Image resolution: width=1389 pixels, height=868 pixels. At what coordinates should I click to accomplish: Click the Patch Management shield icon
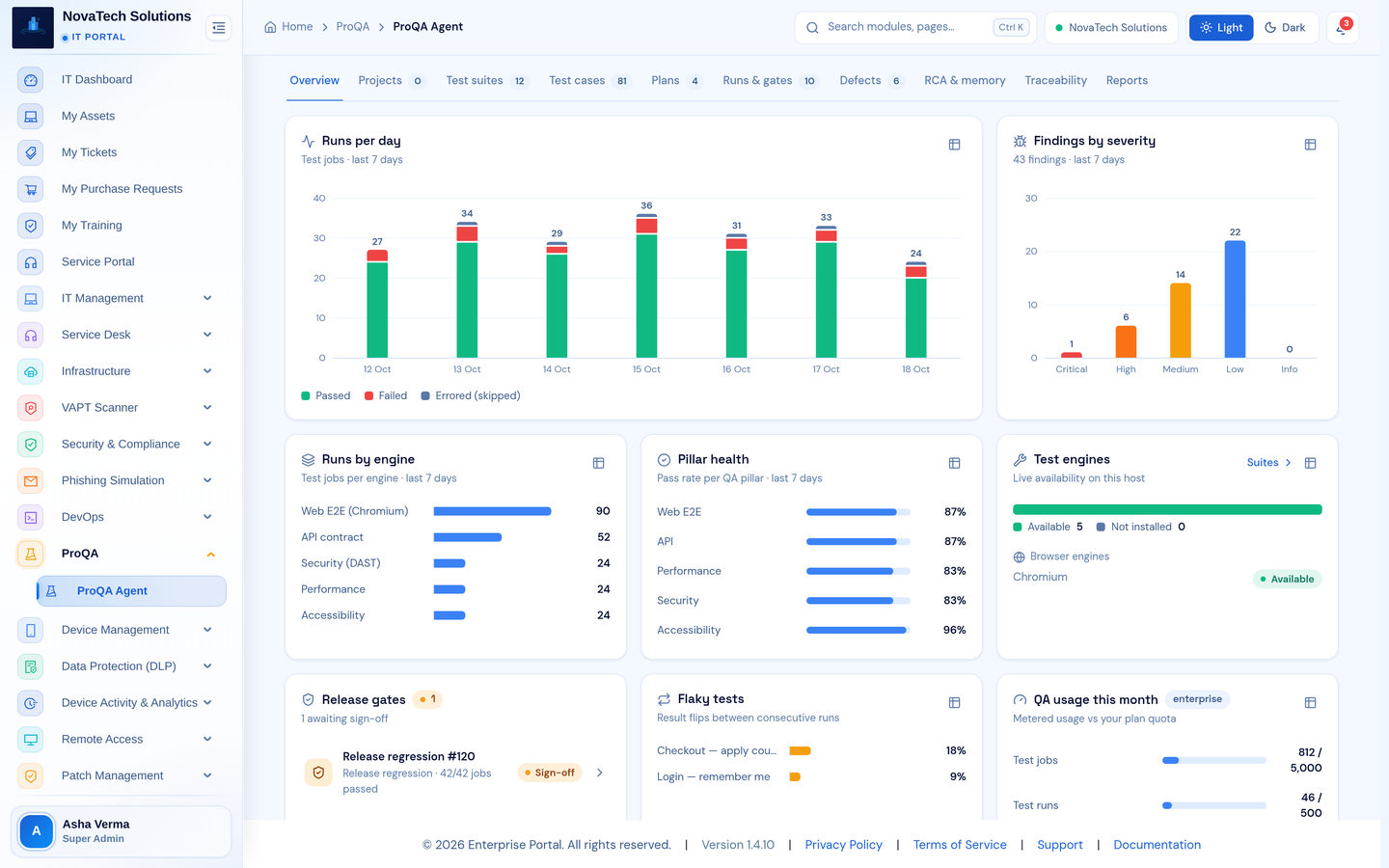click(31, 776)
